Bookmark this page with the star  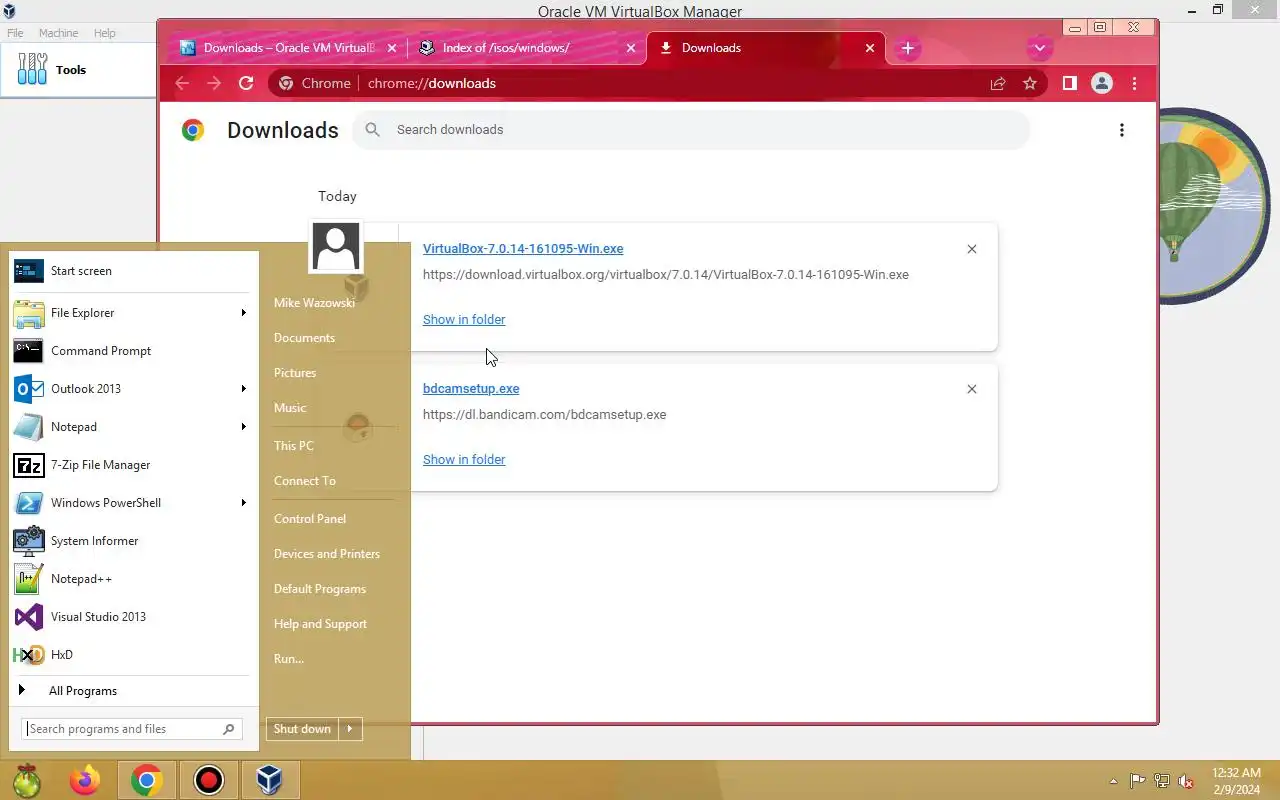point(1030,84)
